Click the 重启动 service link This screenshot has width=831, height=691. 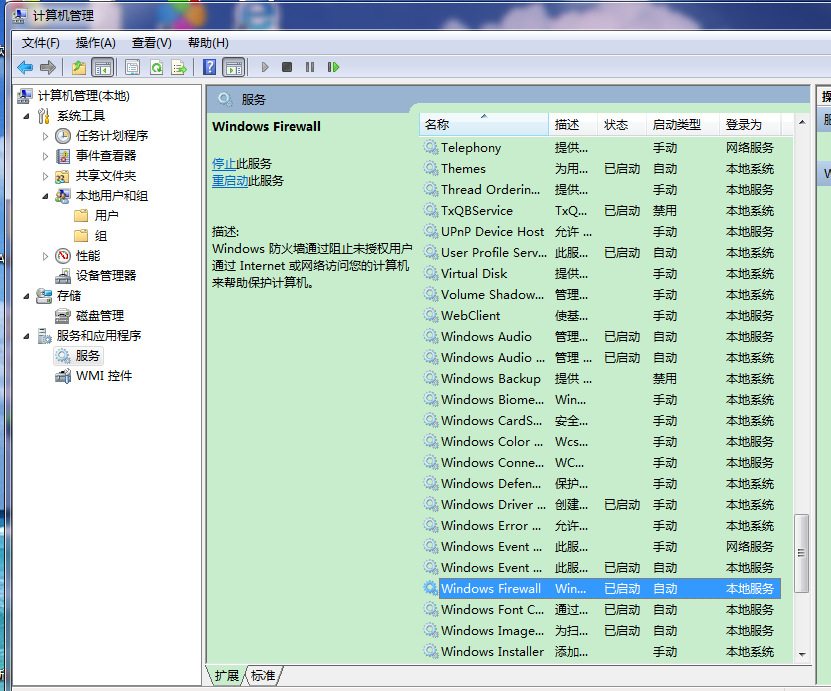230,181
